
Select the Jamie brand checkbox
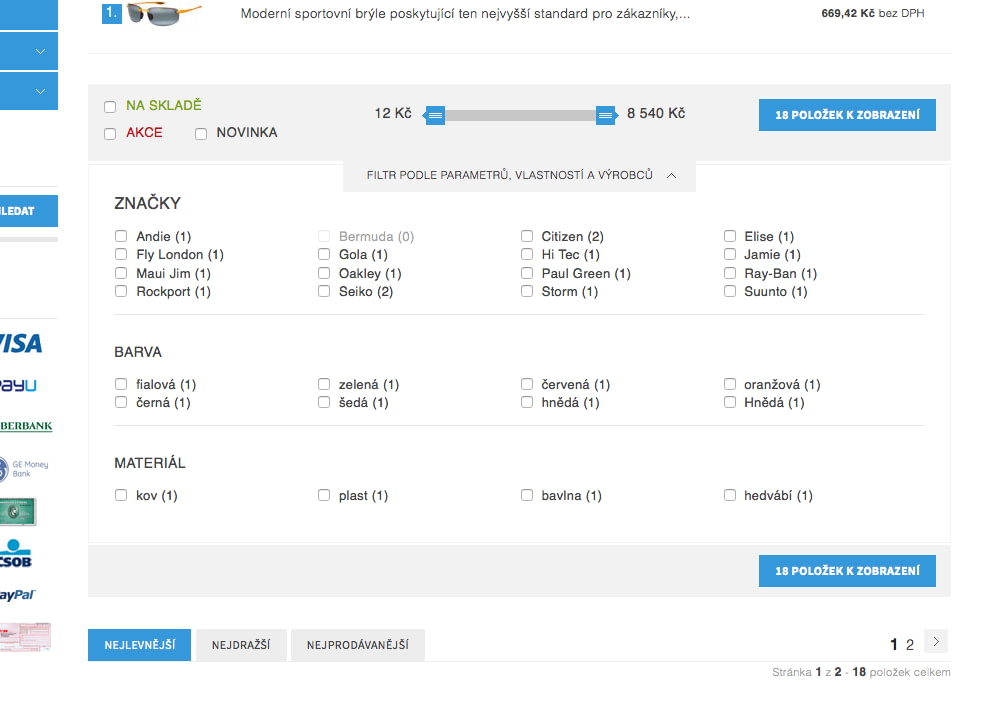[730, 254]
